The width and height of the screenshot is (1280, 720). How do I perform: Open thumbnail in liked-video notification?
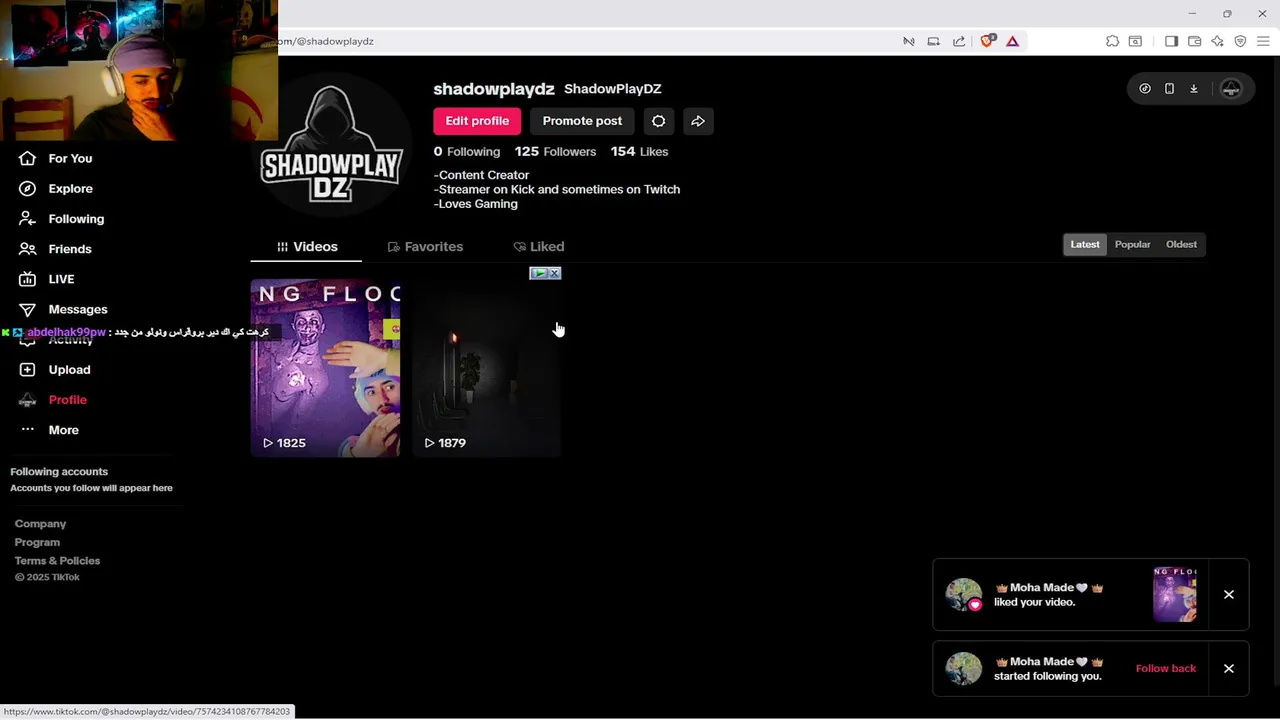click(1174, 594)
